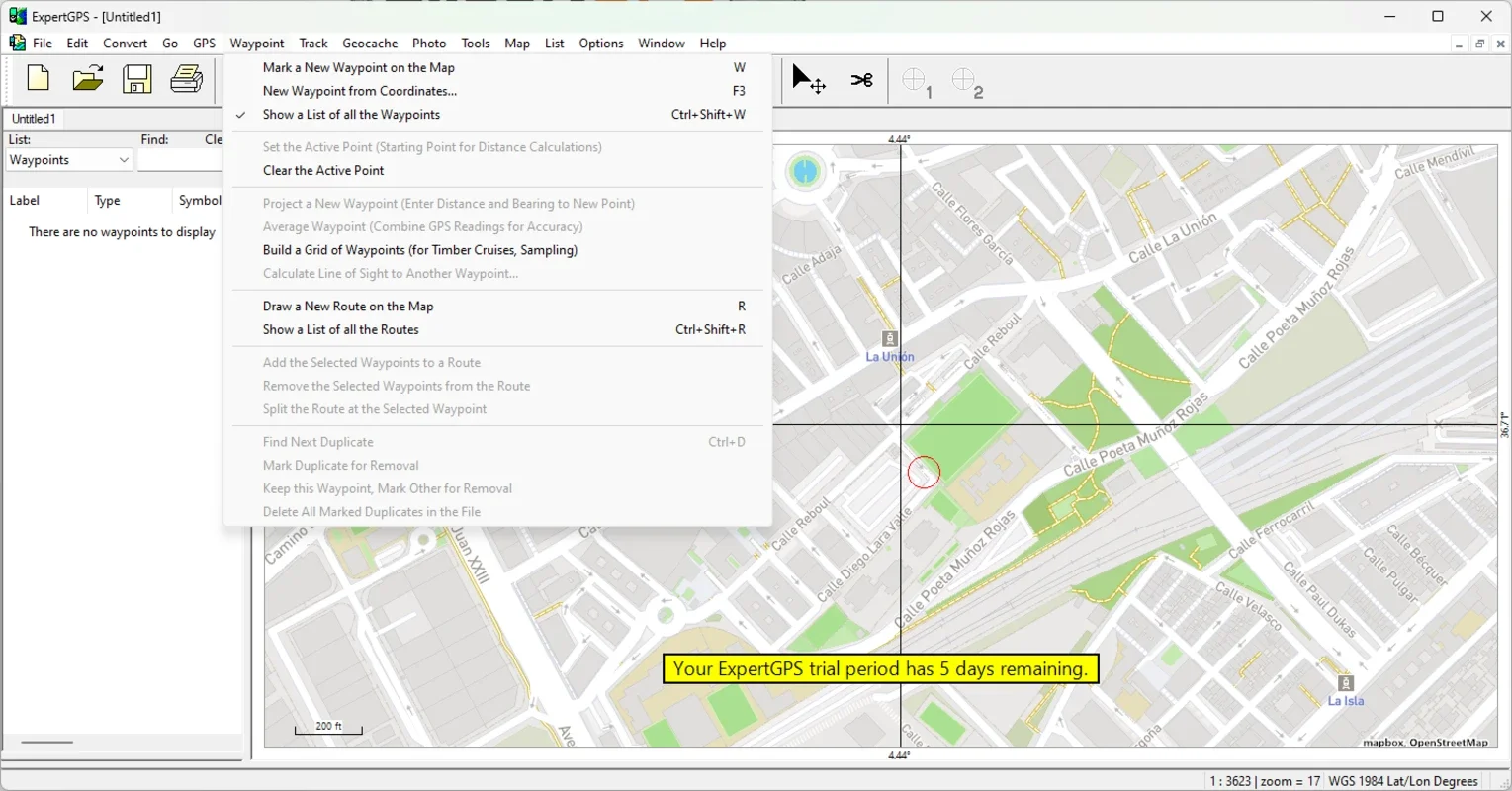Click the OpenStreetMap attribution link

1449,743
